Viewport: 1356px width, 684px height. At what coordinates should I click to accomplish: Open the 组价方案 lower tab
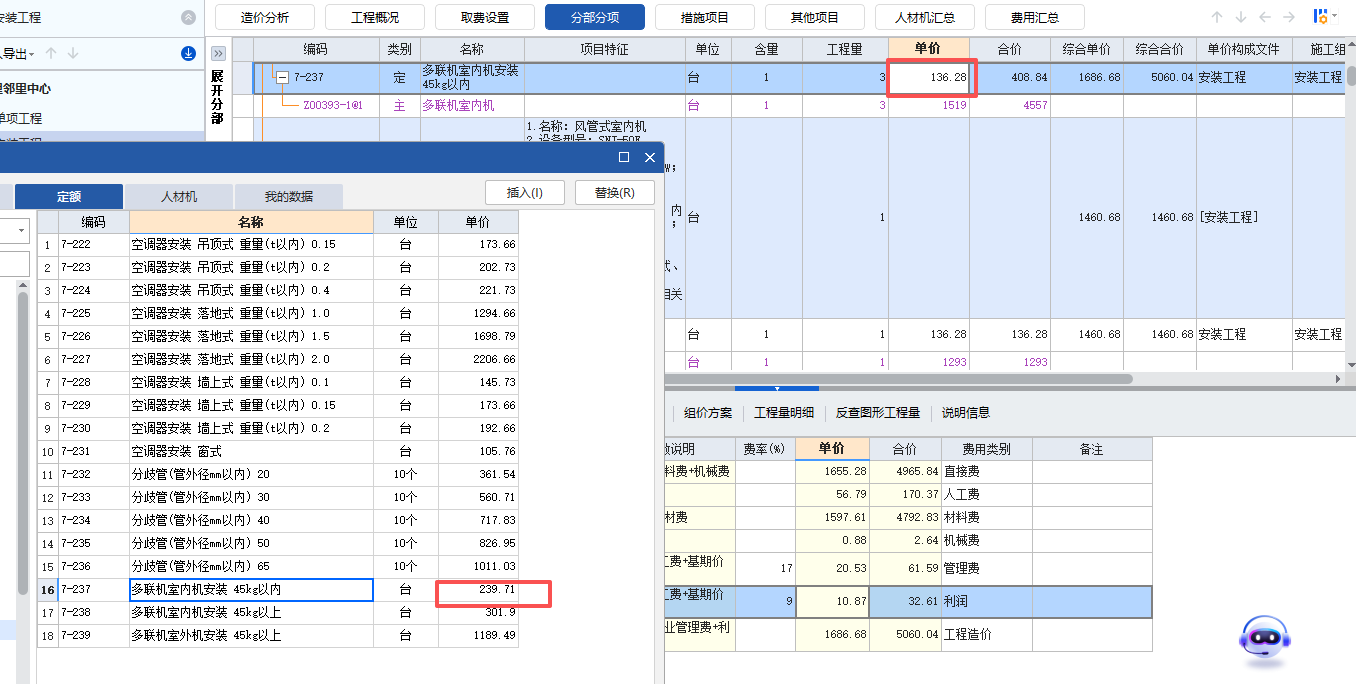click(x=708, y=412)
